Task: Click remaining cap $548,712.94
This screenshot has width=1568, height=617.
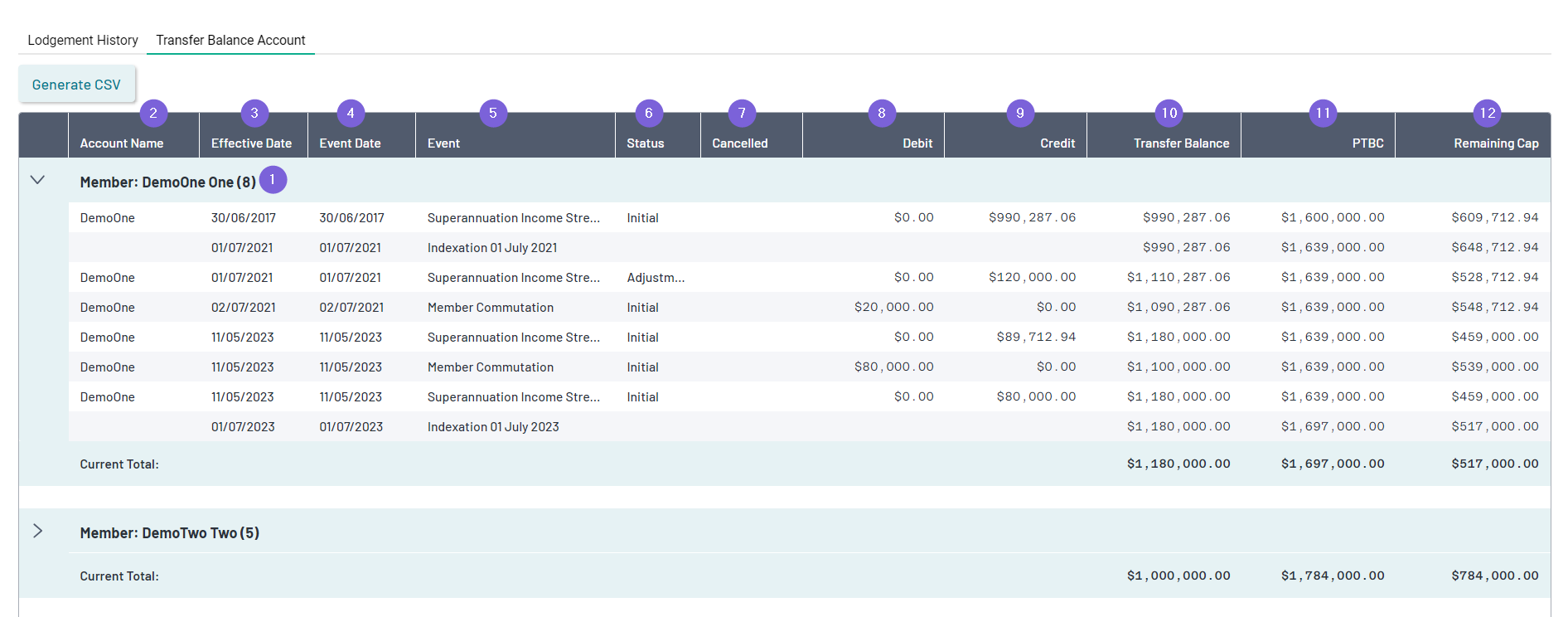Action: tap(1495, 307)
